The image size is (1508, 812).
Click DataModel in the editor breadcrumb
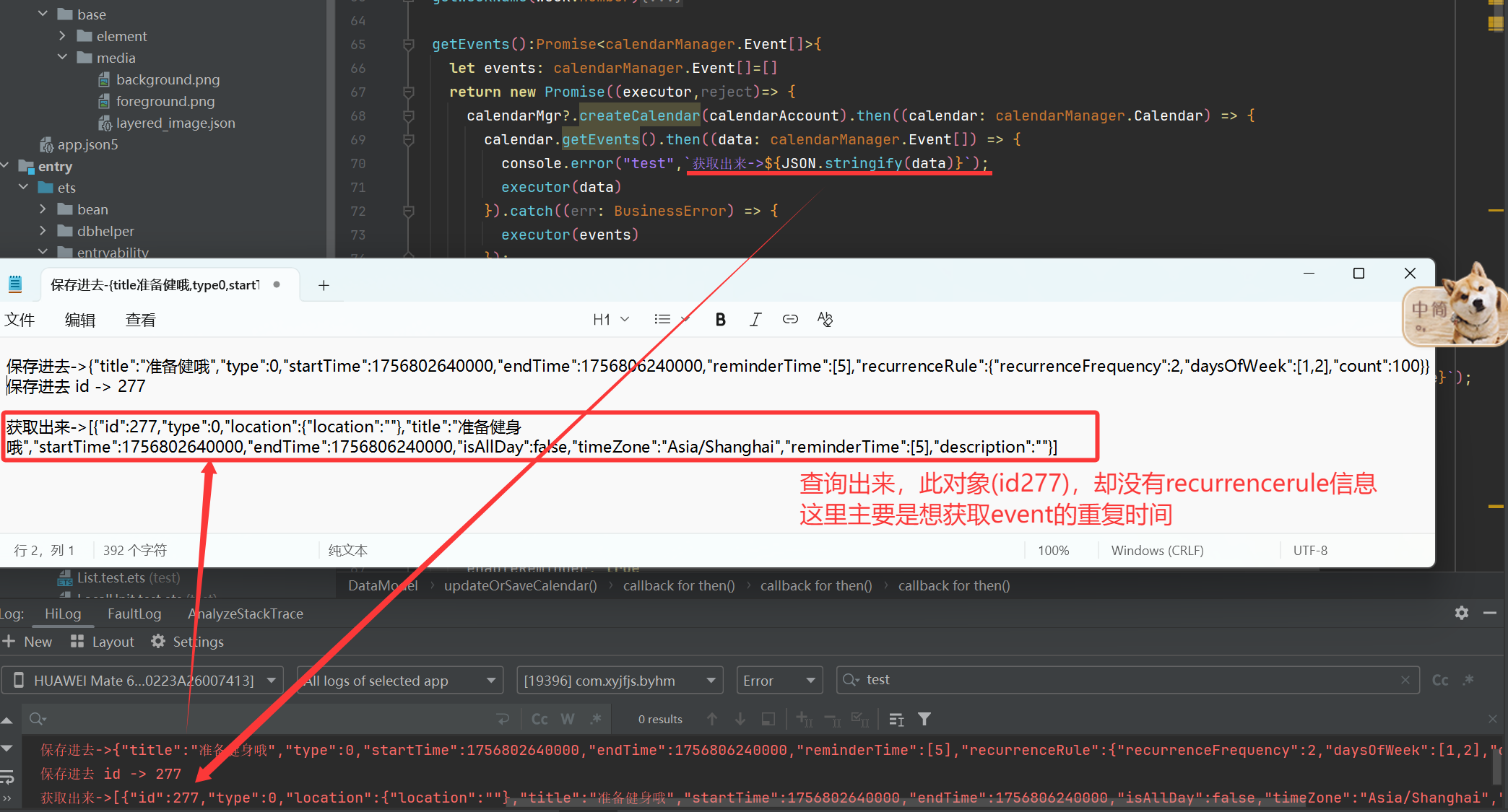click(x=383, y=585)
